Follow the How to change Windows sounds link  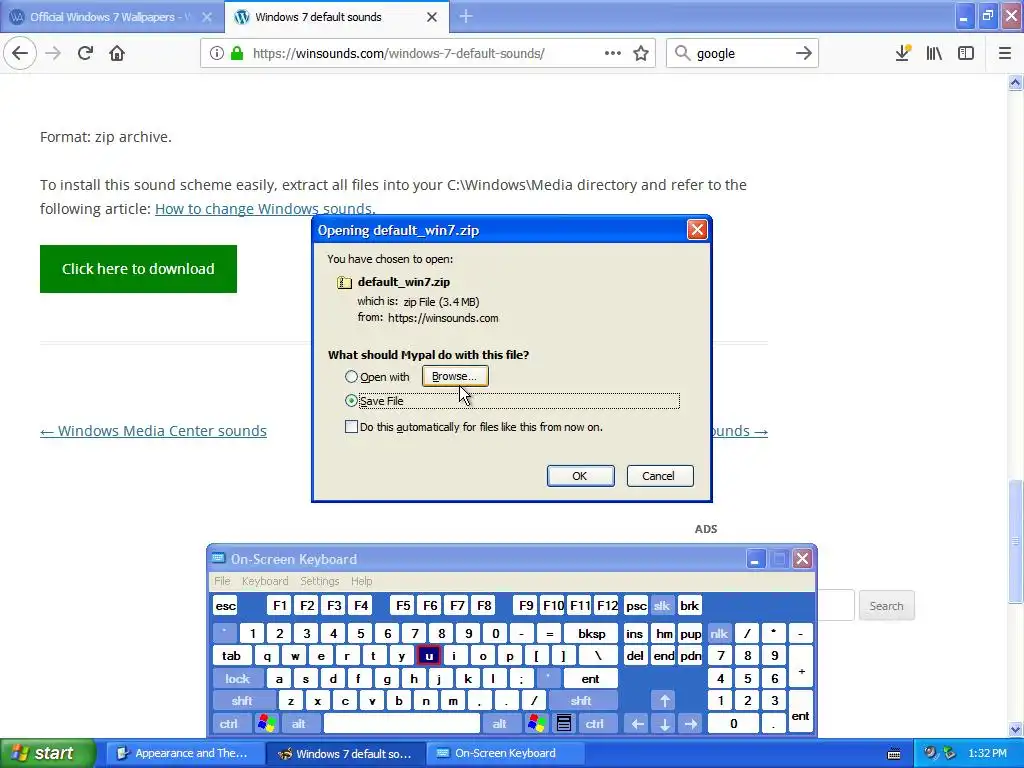point(265,209)
